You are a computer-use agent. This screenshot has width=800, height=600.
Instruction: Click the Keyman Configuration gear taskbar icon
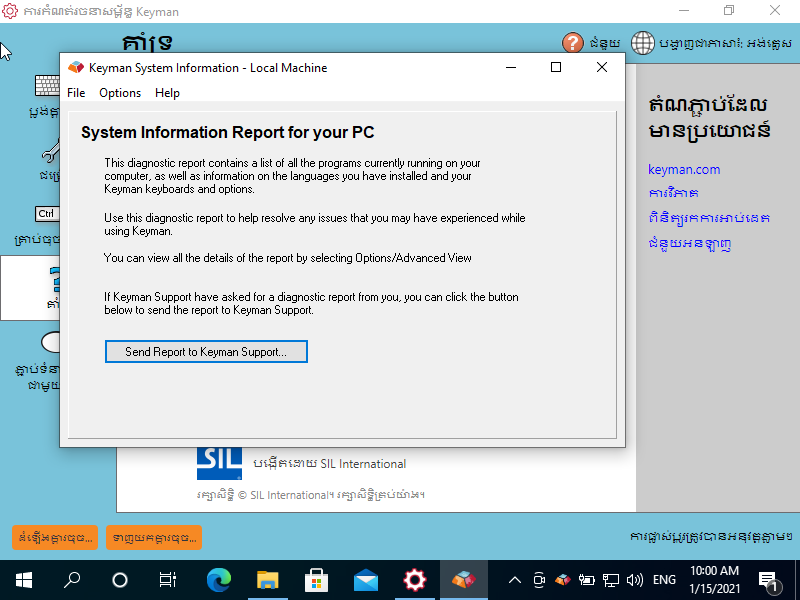pyautogui.click(x=414, y=580)
